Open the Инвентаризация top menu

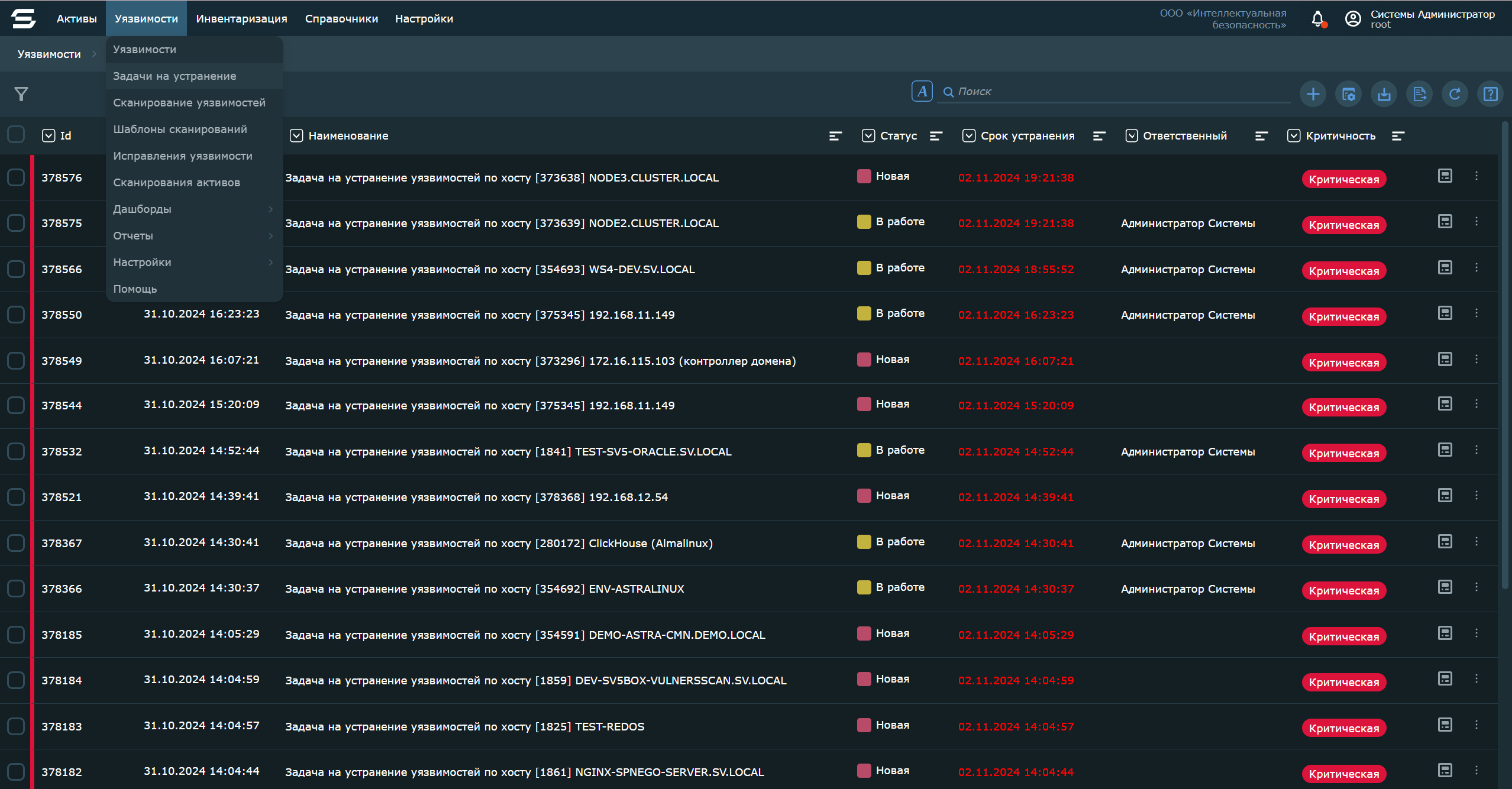(241, 19)
